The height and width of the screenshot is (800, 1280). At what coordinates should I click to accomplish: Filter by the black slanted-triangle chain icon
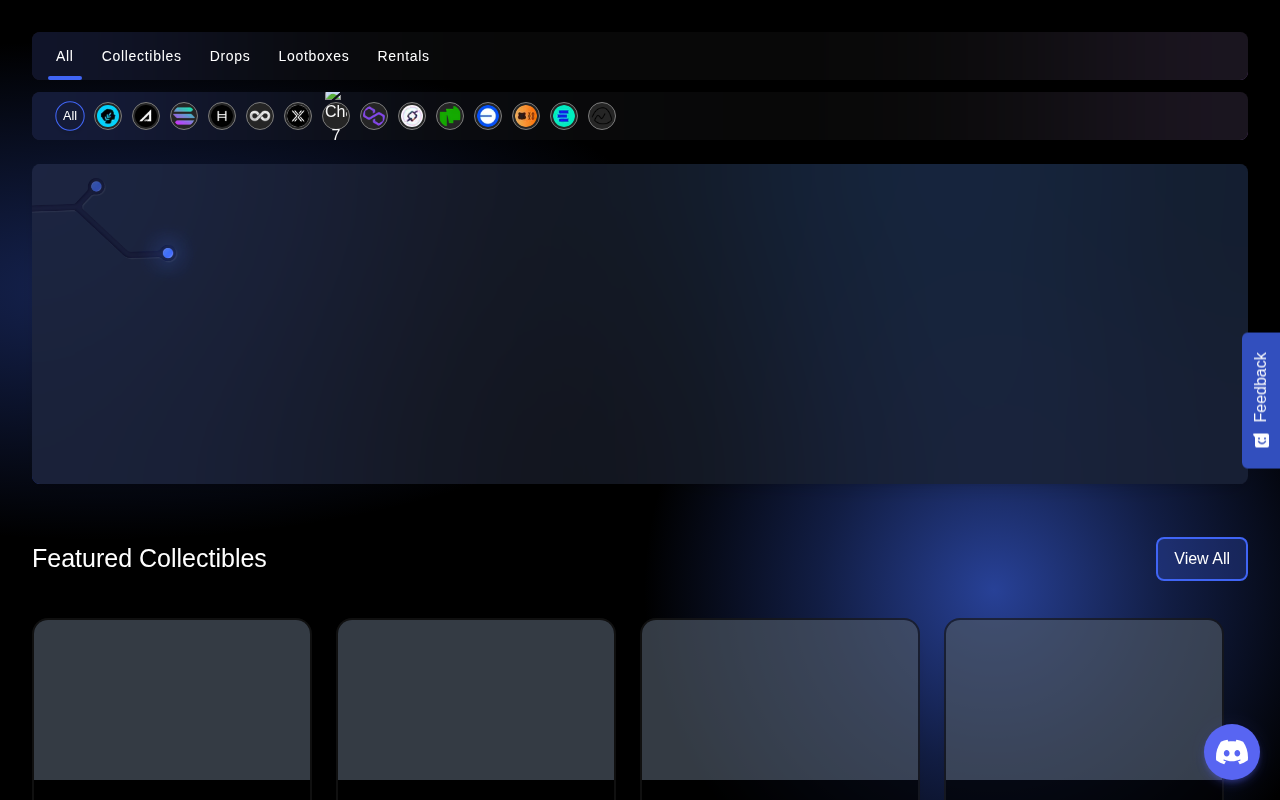(x=146, y=116)
